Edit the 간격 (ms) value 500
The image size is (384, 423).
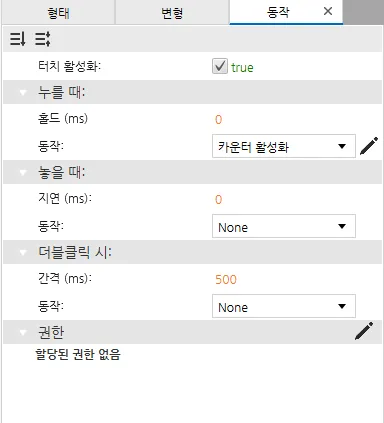(226, 279)
